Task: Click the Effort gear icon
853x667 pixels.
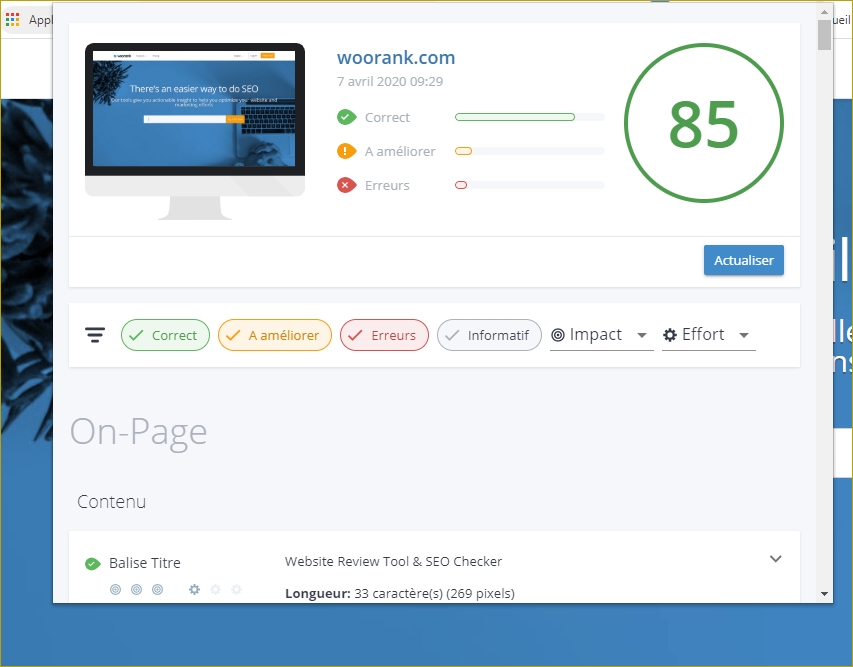Action: 669,335
